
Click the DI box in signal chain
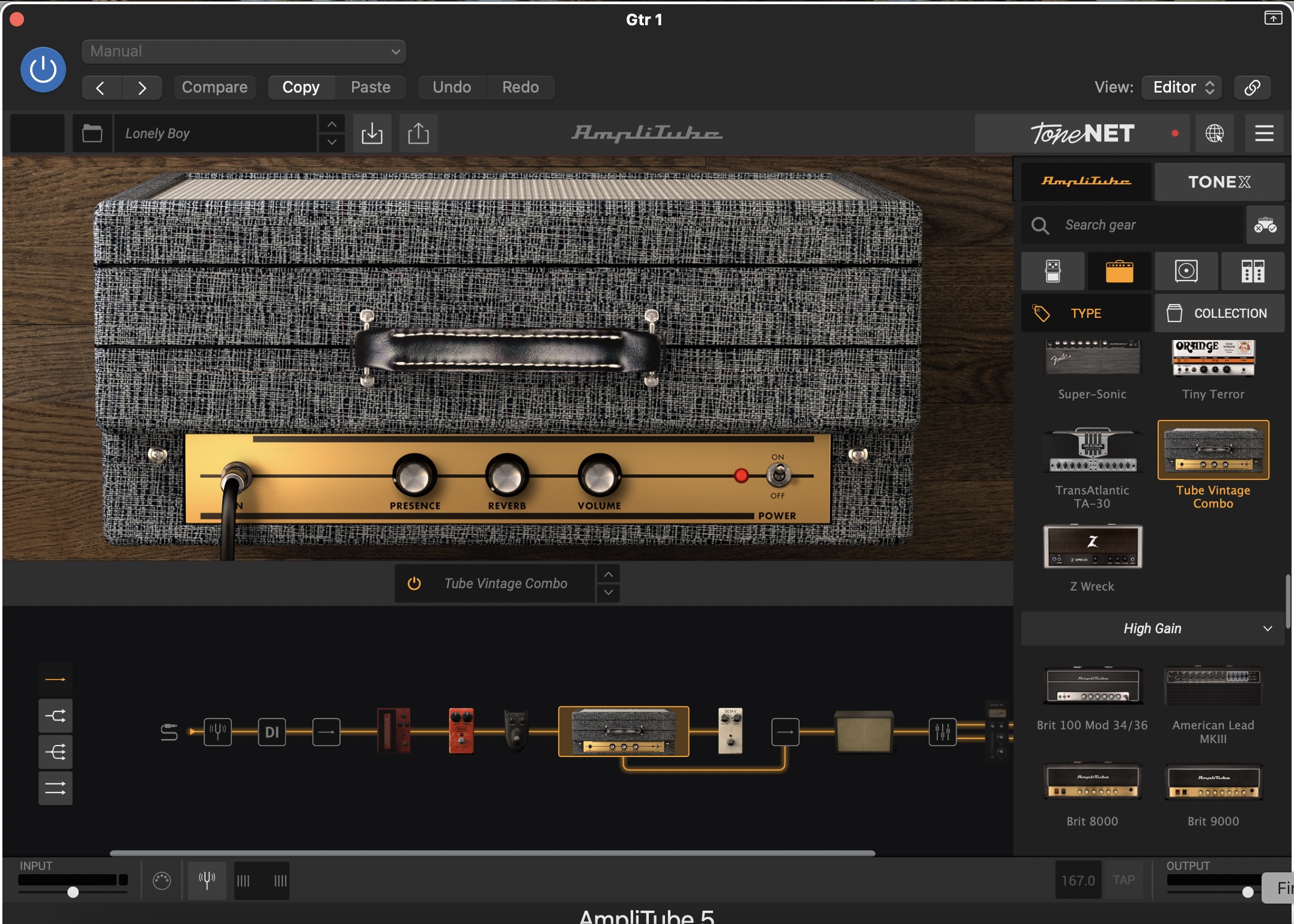click(x=272, y=732)
